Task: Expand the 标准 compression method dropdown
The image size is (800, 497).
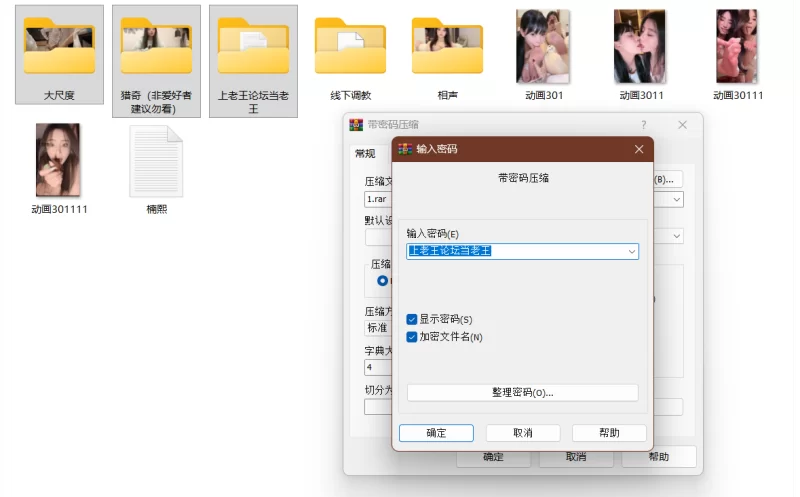Action: [x=380, y=327]
